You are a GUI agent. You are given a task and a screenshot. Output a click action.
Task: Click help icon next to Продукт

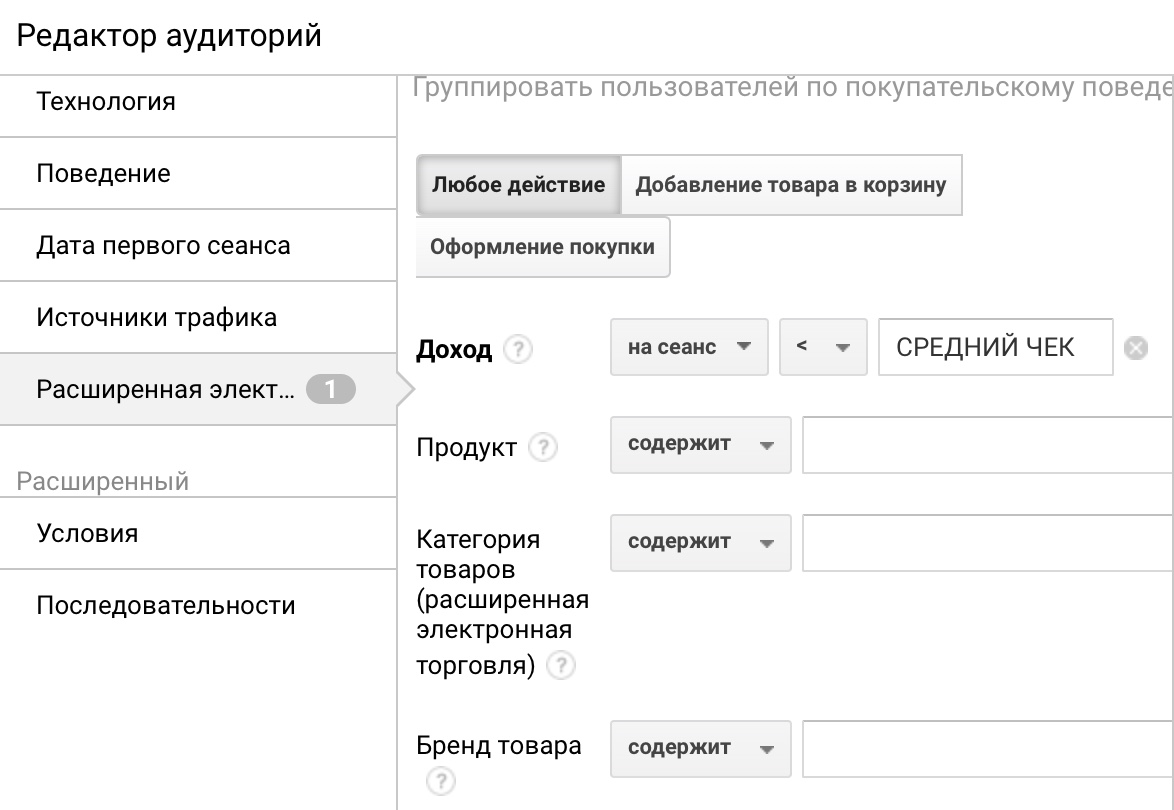coord(542,447)
